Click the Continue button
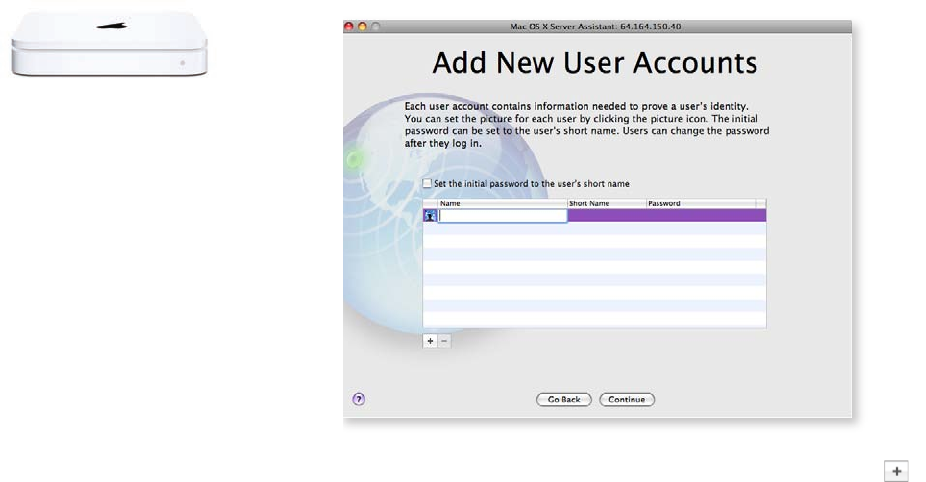The image size is (926, 482). 627,400
